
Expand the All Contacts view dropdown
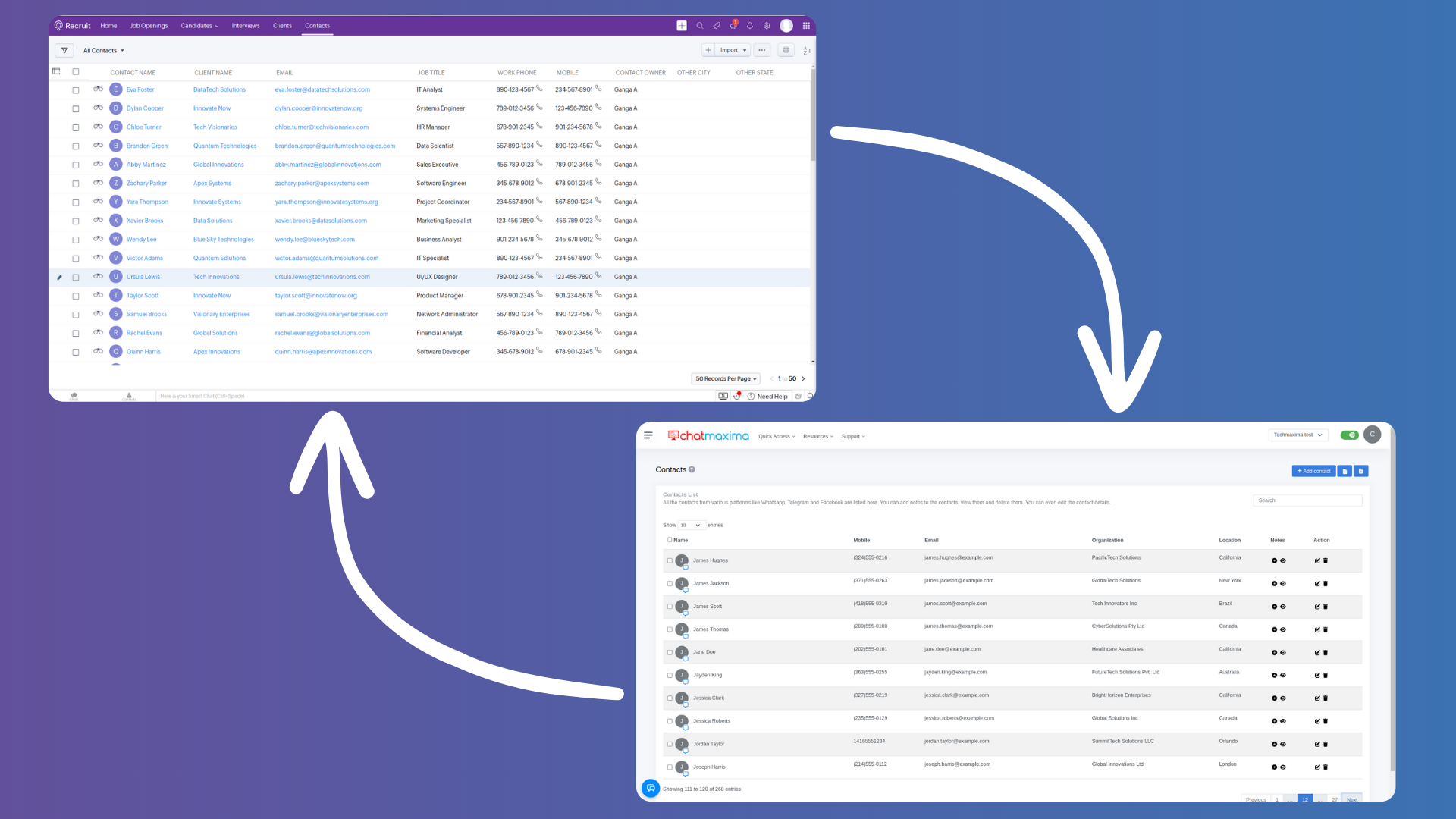[x=104, y=51]
